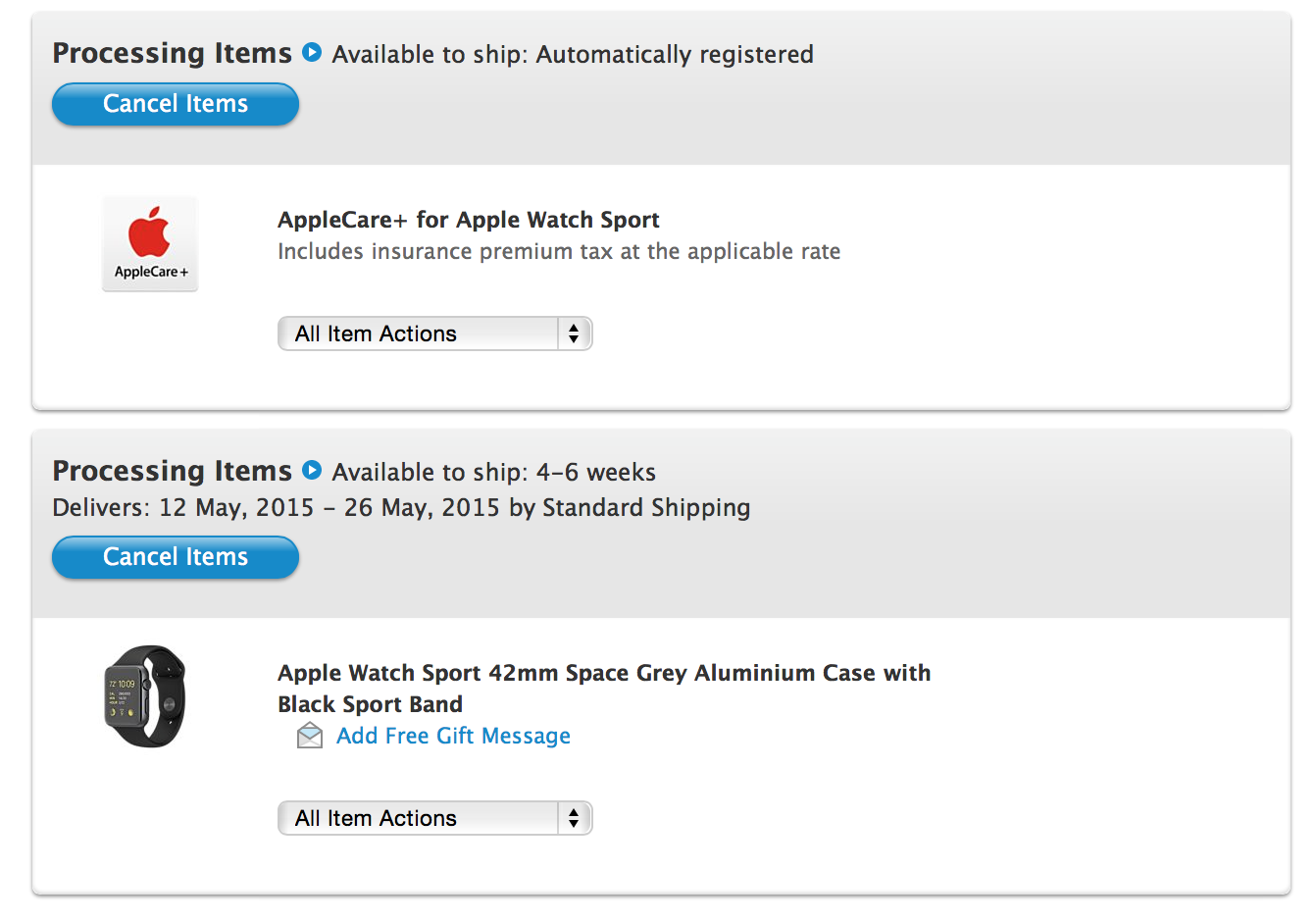This screenshot has height=922, width=1316.
Task: Cancel items in the 4–6 weeks shipping group
Action: [176, 557]
